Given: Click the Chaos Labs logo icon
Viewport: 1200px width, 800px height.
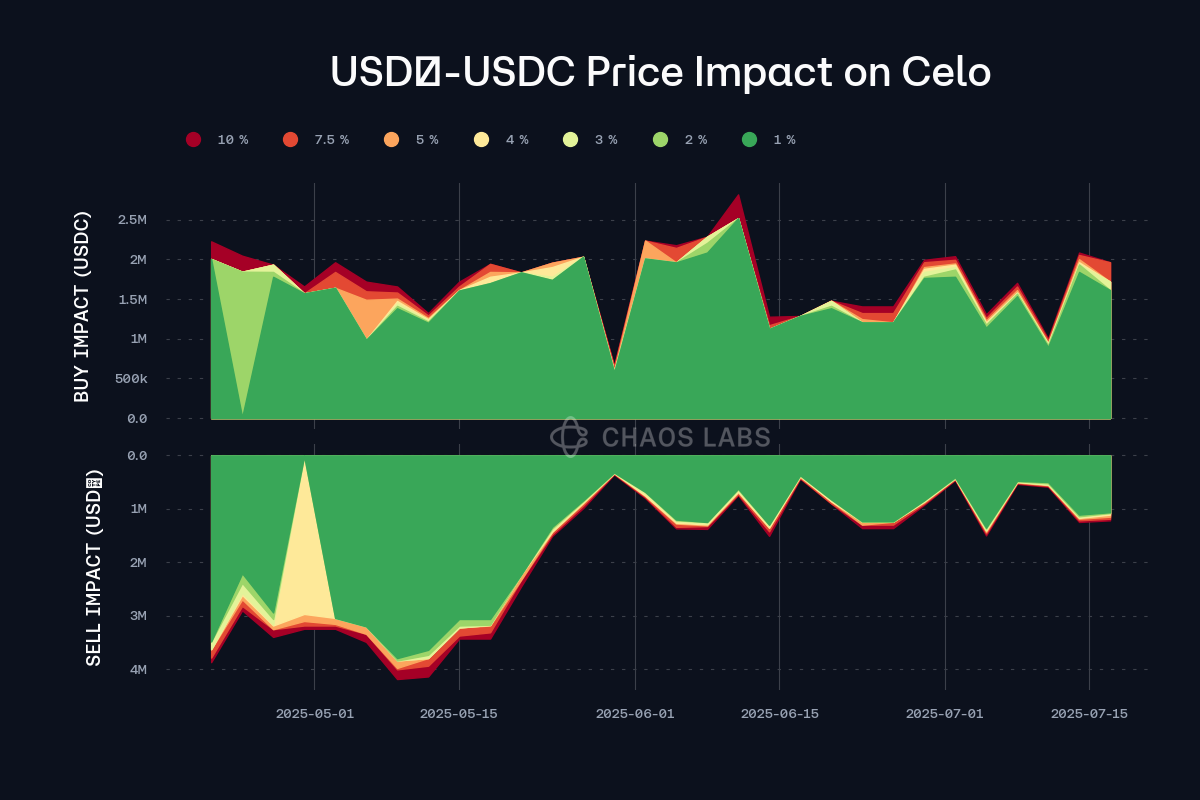Looking at the screenshot, I should (569, 437).
